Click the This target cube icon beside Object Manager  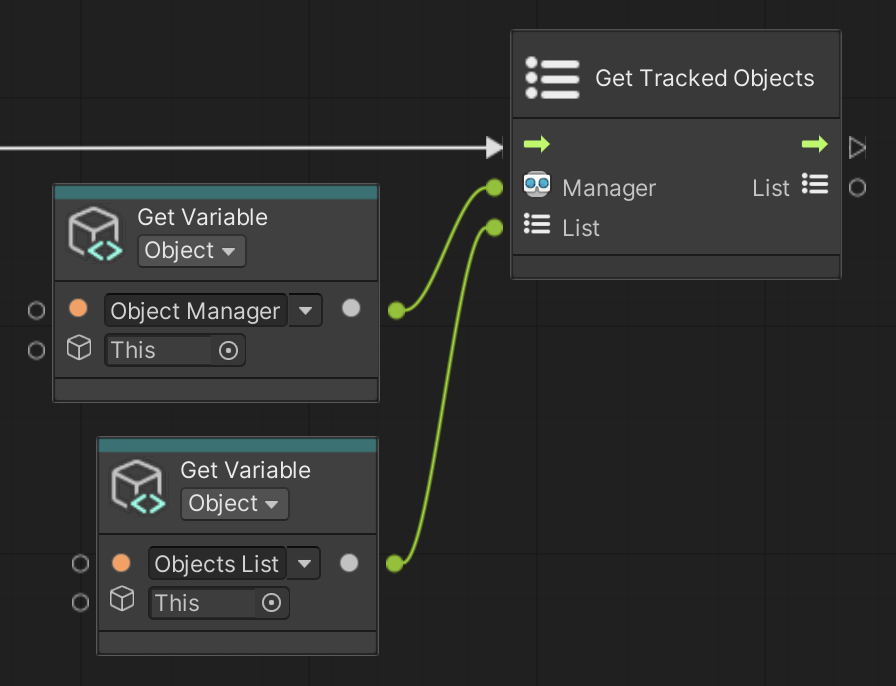click(79, 350)
